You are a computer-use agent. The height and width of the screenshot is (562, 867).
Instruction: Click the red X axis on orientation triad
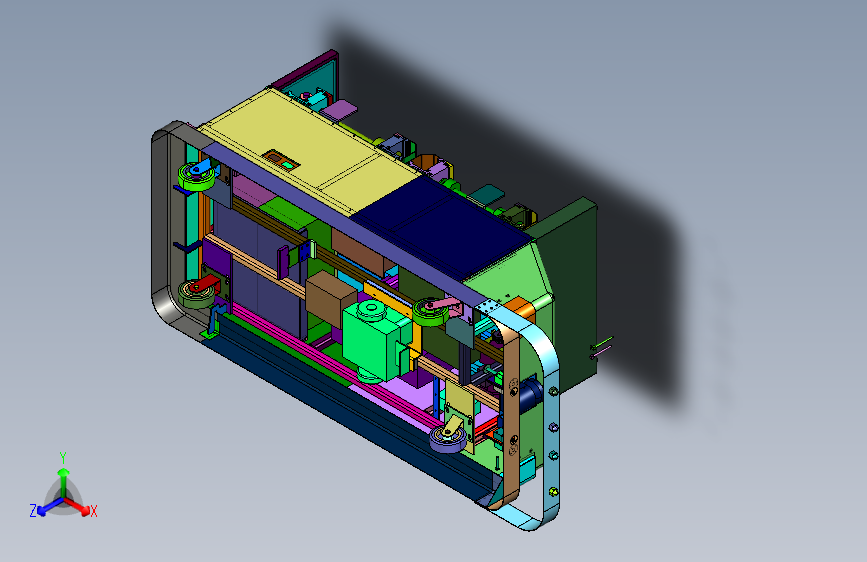(79, 506)
